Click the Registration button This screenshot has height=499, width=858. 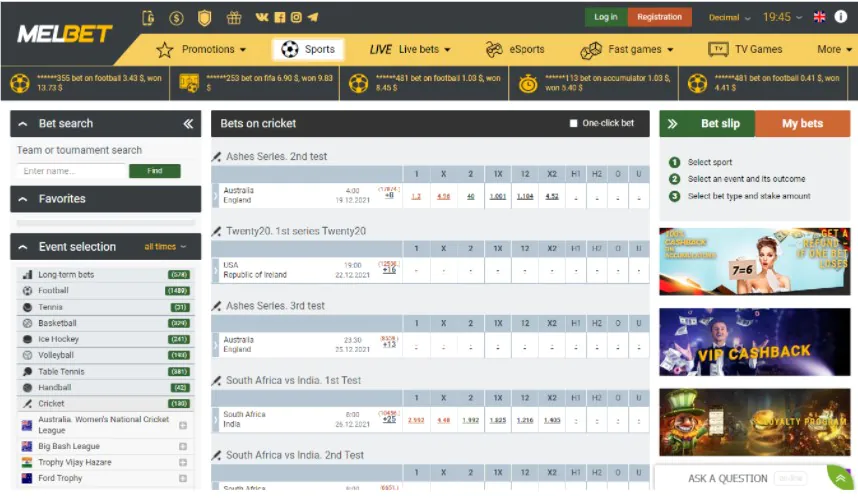[x=659, y=17]
